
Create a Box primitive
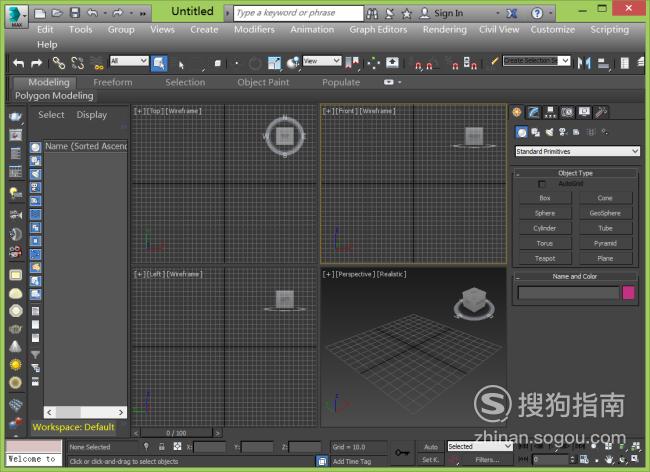pos(545,198)
